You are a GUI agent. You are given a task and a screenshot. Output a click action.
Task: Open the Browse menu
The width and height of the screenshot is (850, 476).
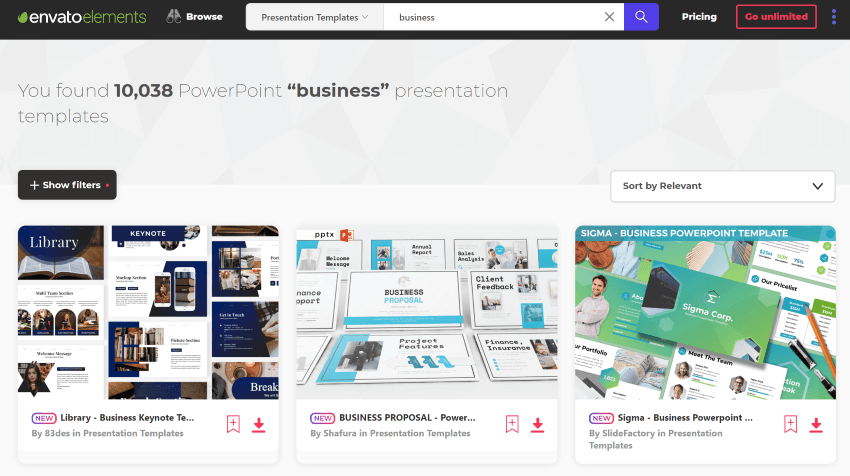click(195, 17)
